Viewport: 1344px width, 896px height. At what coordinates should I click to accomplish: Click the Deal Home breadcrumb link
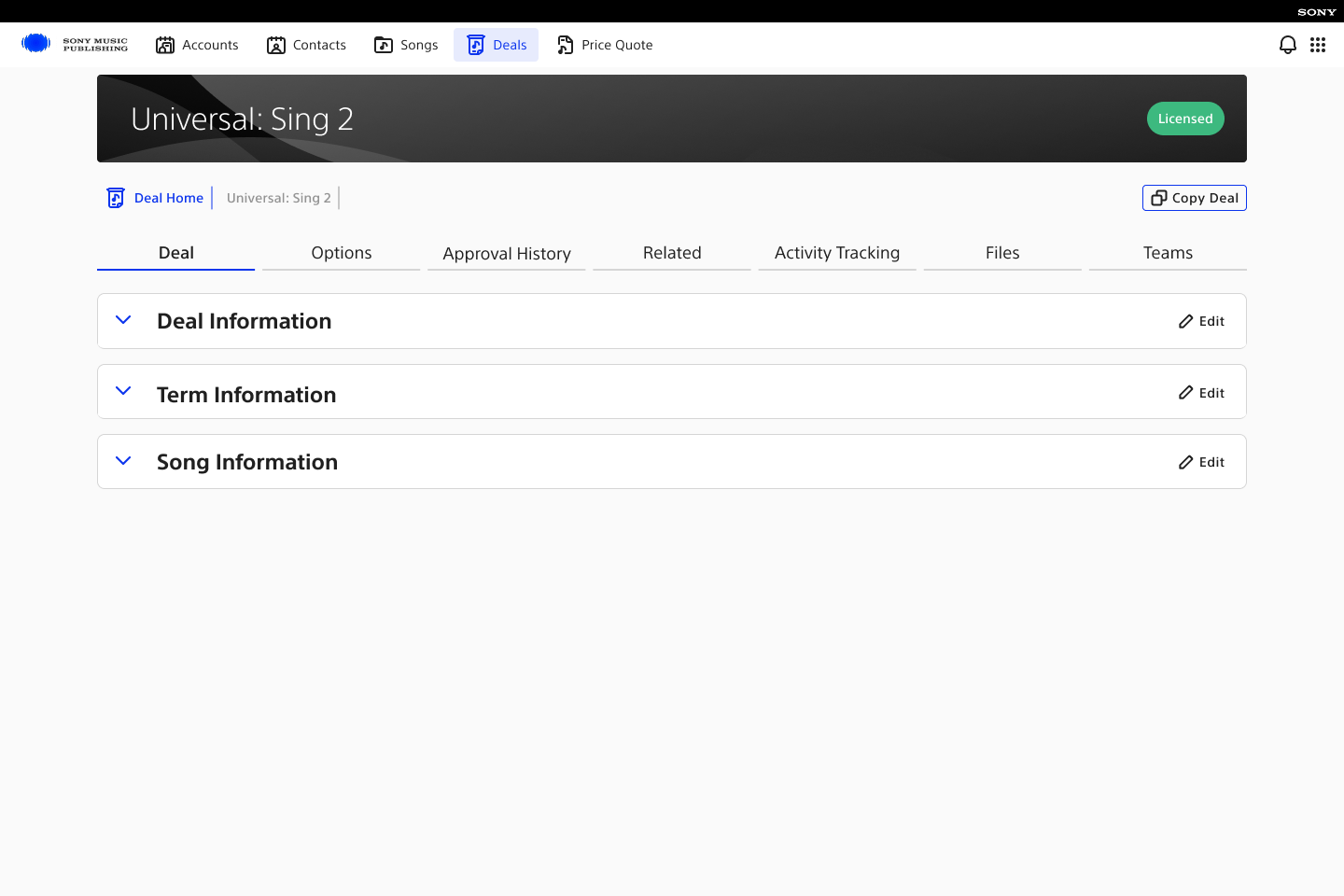(x=169, y=198)
